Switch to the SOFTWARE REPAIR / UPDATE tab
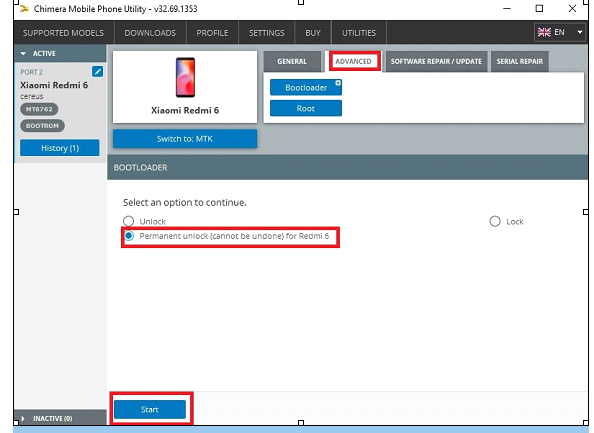Image resolution: width=594 pixels, height=433 pixels. (436, 61)
